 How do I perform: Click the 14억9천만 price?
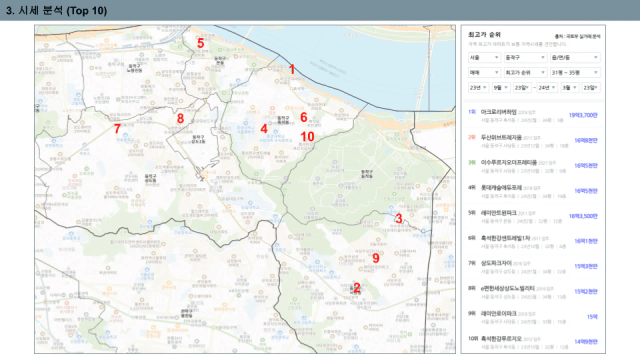(x=586, y=342)
